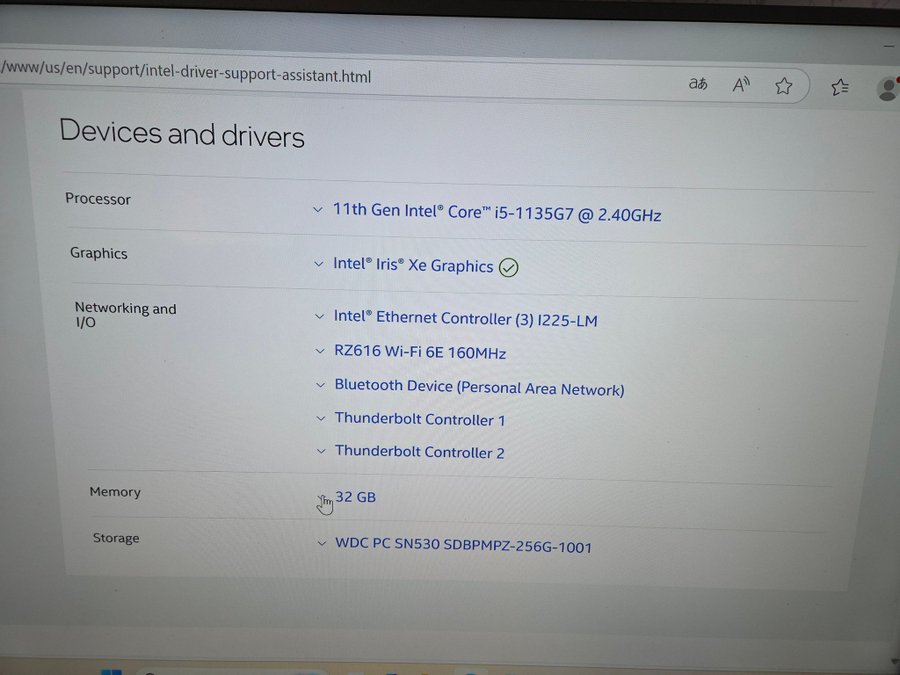The image size is (900, 675).
Task: Click the Storage row label
Action: 116,538
